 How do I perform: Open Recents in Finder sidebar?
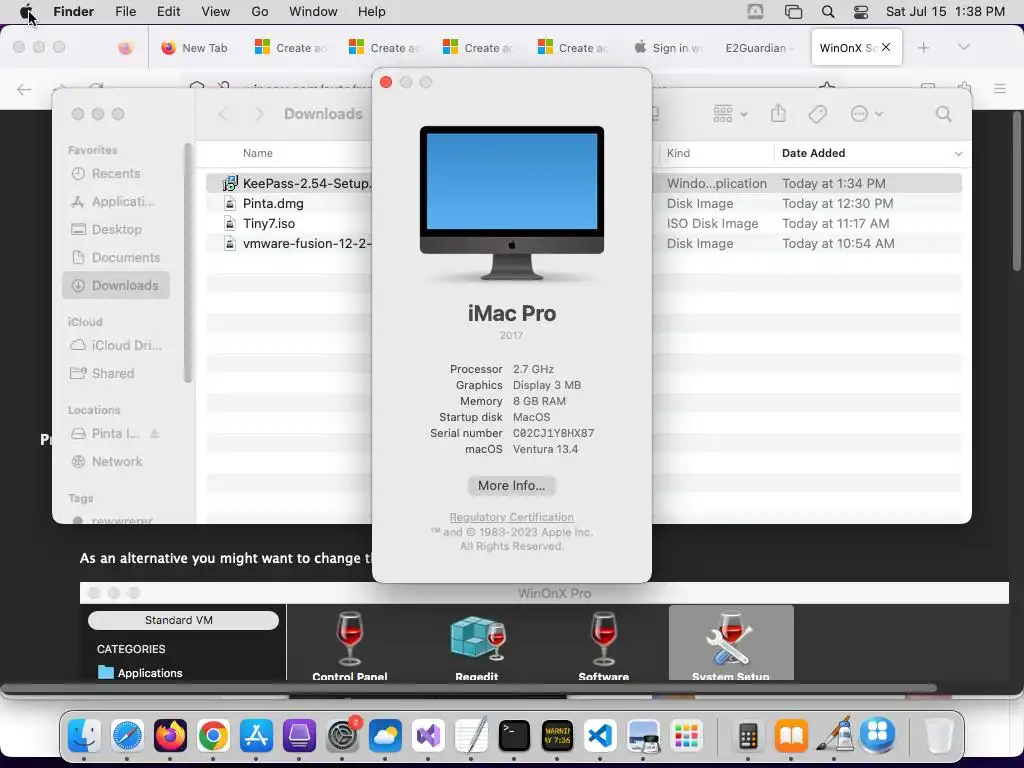pos(116,173)
